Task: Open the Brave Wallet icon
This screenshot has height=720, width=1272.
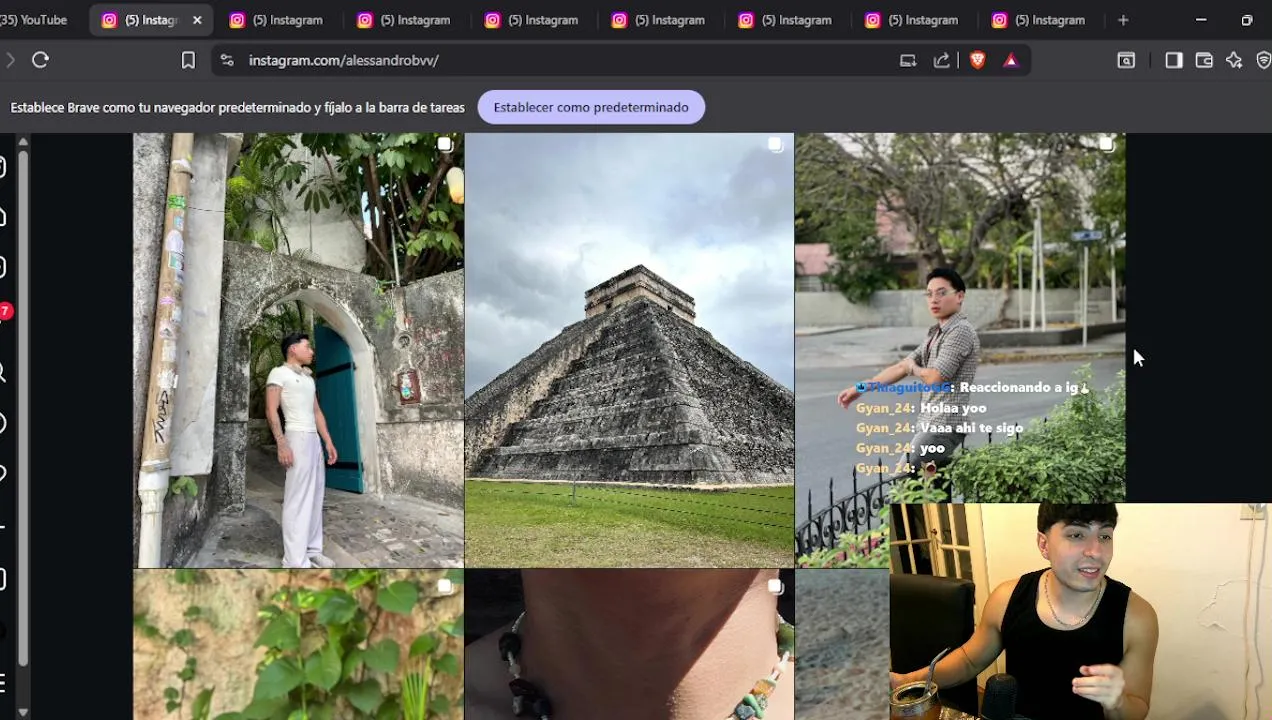Action: pos(1204,60)
